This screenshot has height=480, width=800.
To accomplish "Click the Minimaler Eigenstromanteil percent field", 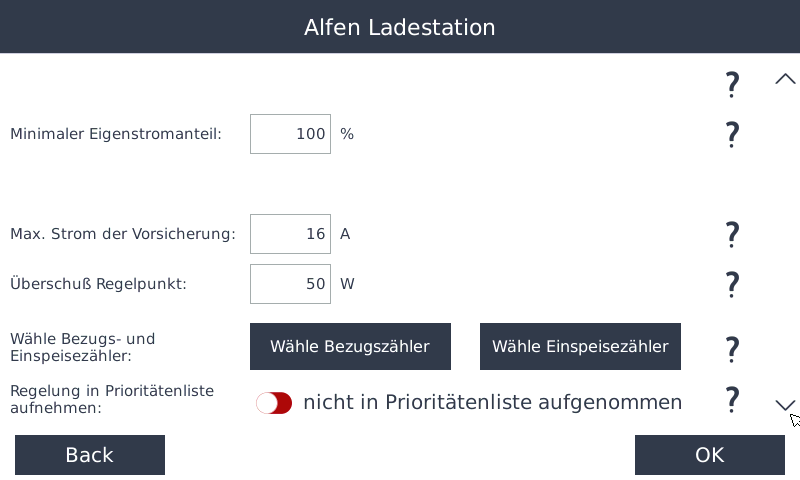I will coord(290,134).
